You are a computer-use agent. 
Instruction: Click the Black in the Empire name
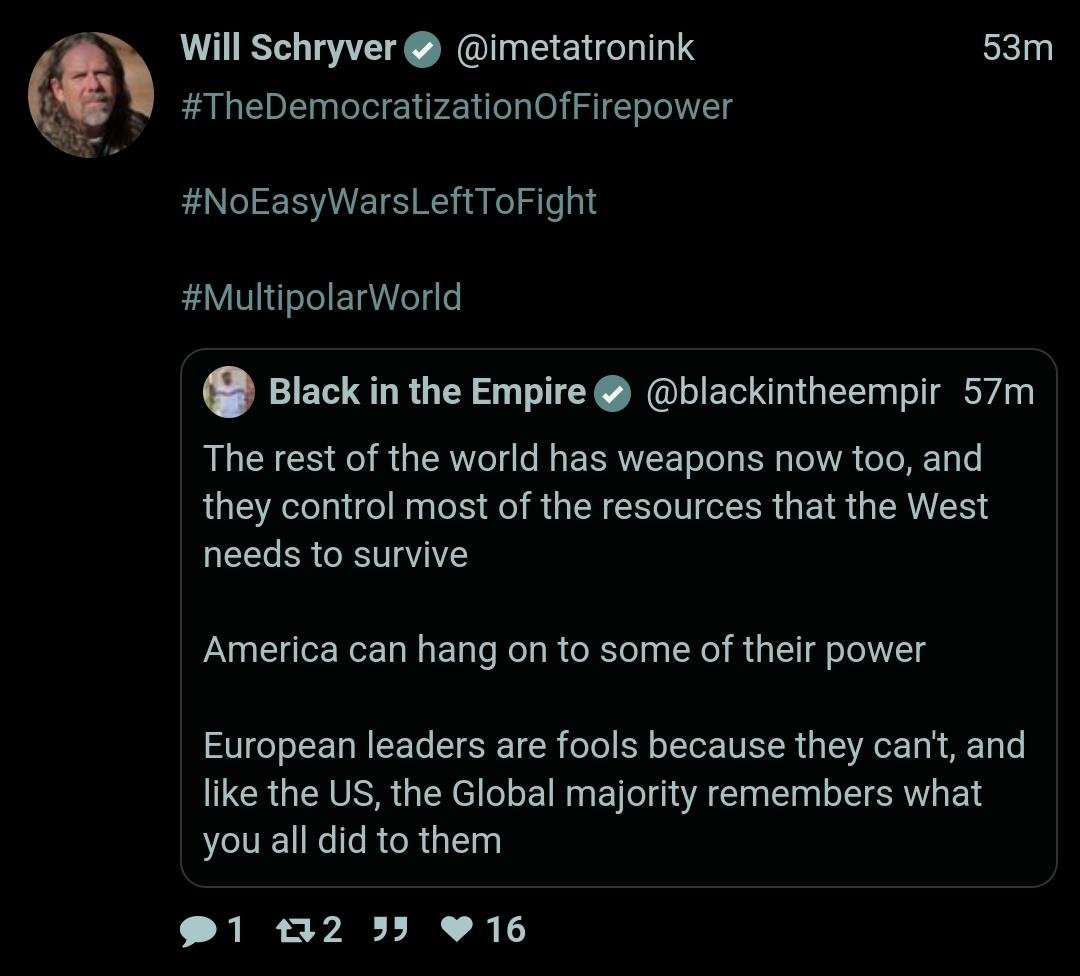click(x=427, y=392)
